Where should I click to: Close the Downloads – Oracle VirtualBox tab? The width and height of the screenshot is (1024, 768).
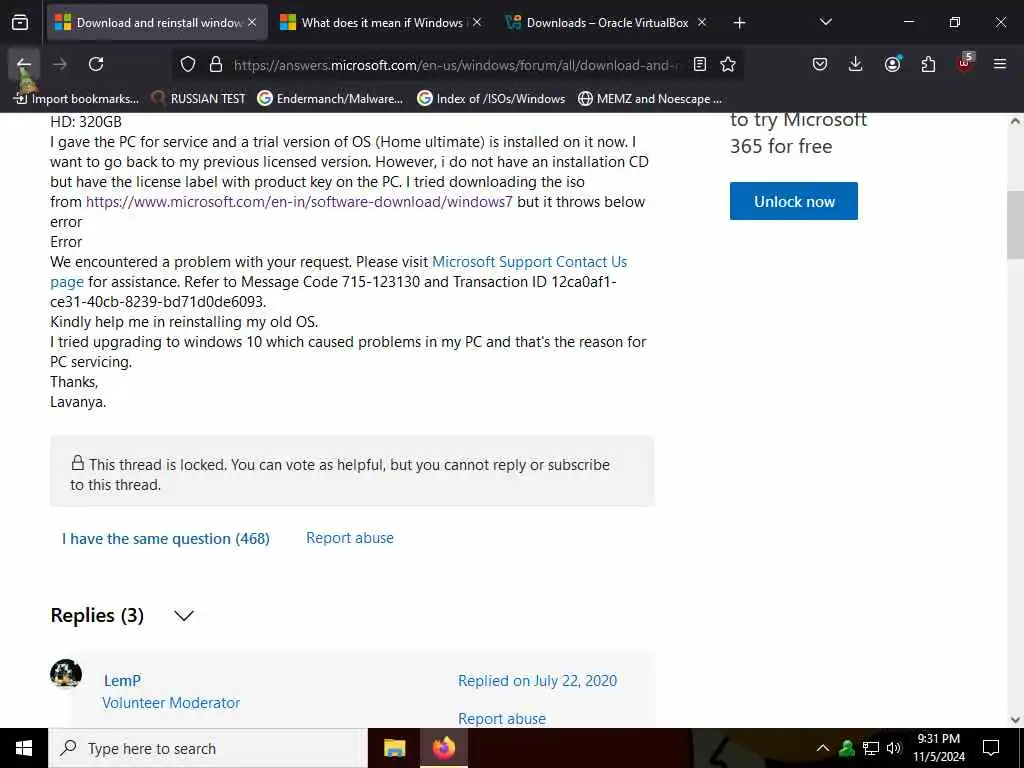(702, 23)
